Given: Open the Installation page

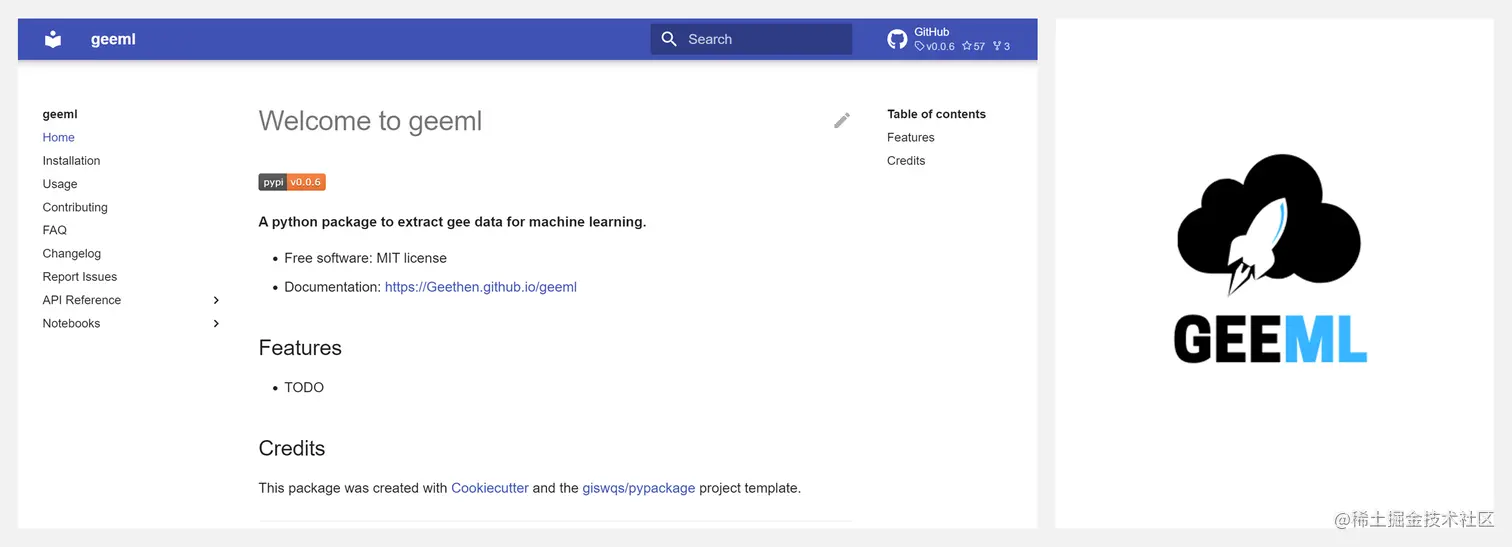Looking at the screenshot, I should click(71, 160).
